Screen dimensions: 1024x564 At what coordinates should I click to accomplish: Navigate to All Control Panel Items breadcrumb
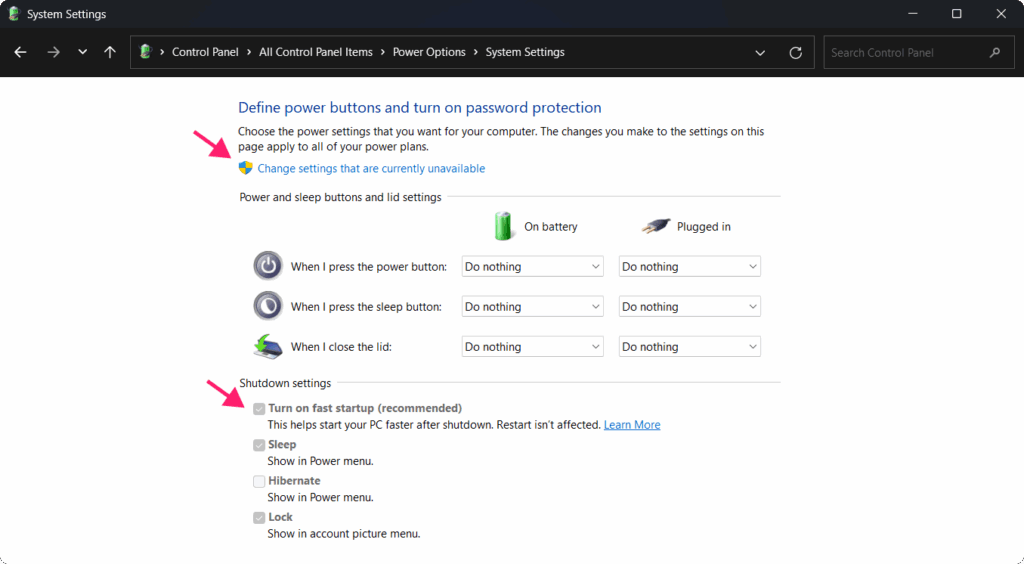click(315, 52)
